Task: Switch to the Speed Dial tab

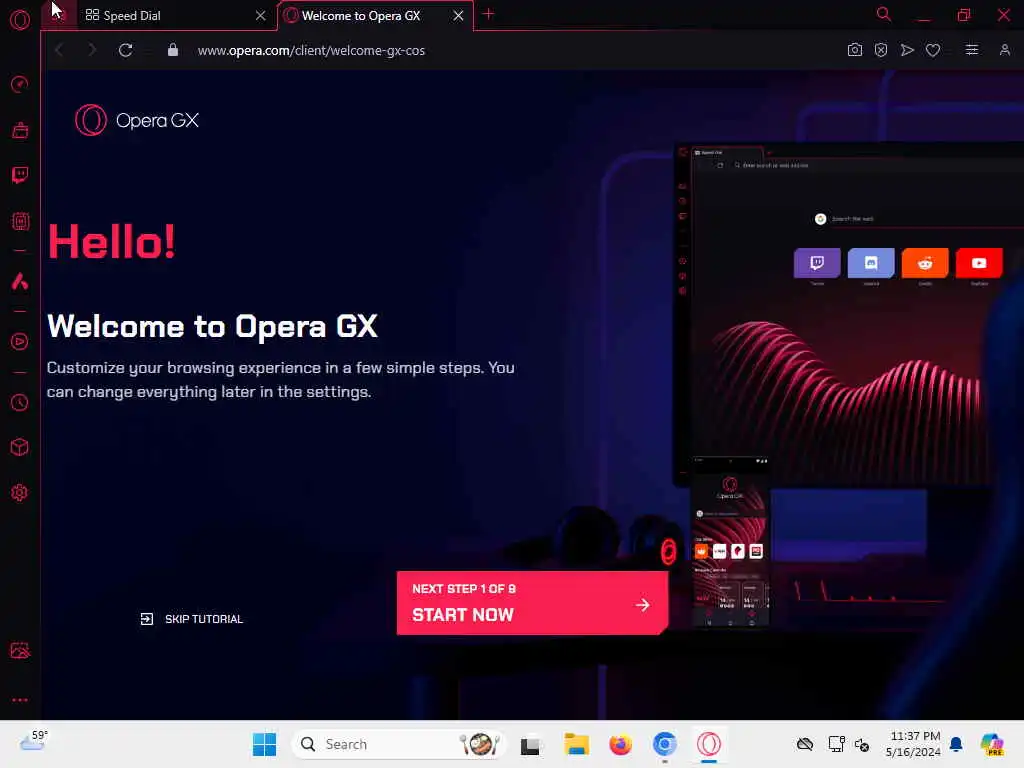Action: point(174,16)
